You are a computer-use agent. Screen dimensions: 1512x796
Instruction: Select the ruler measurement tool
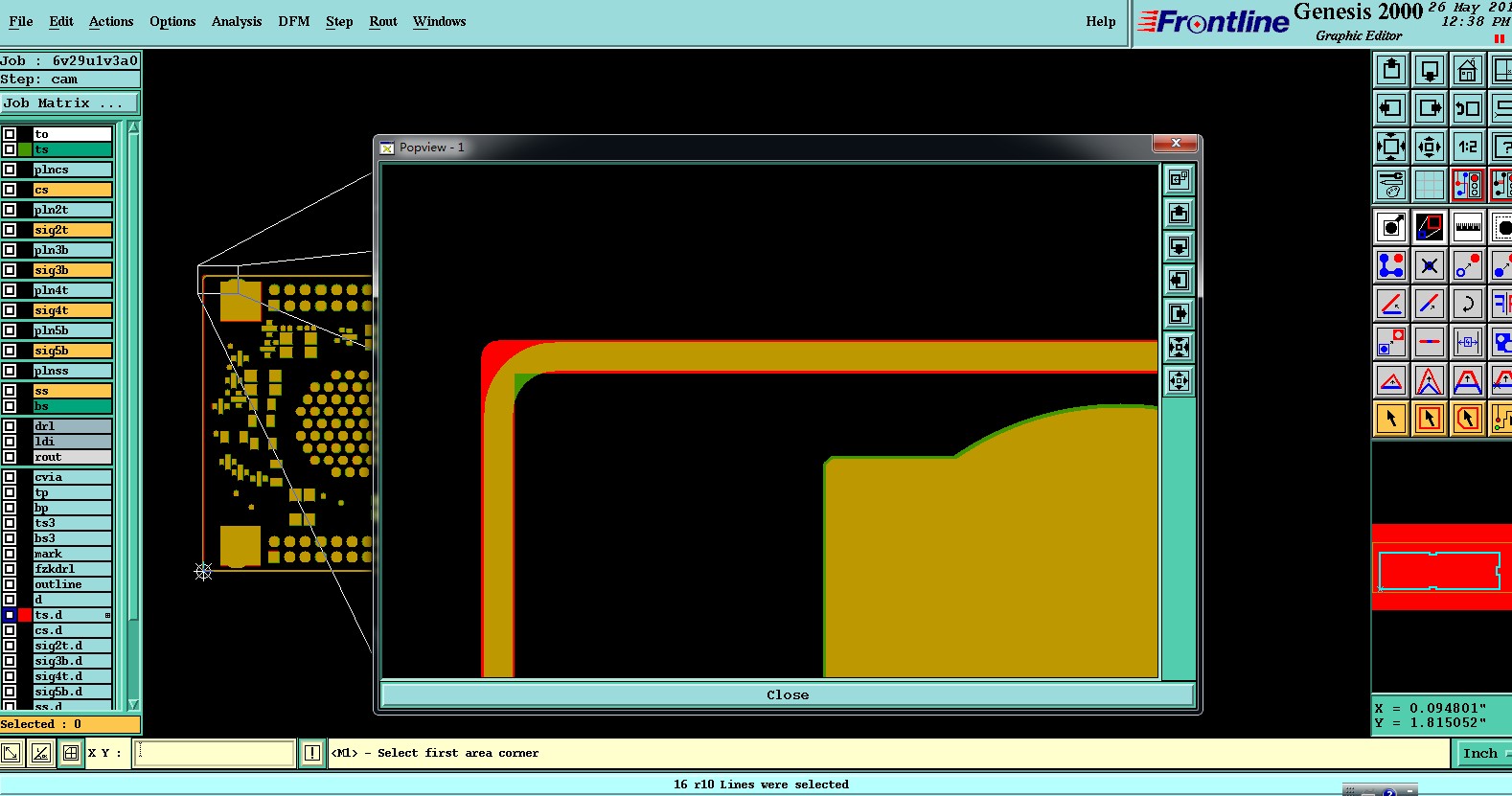1468,227
